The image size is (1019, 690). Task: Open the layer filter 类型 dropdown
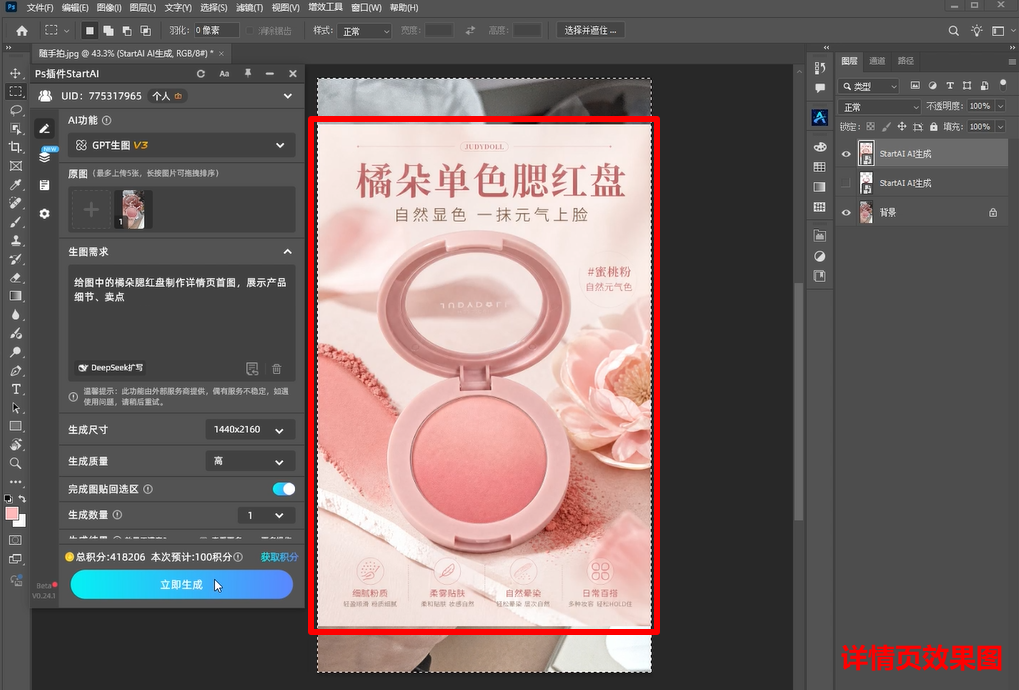coord(868,86)
